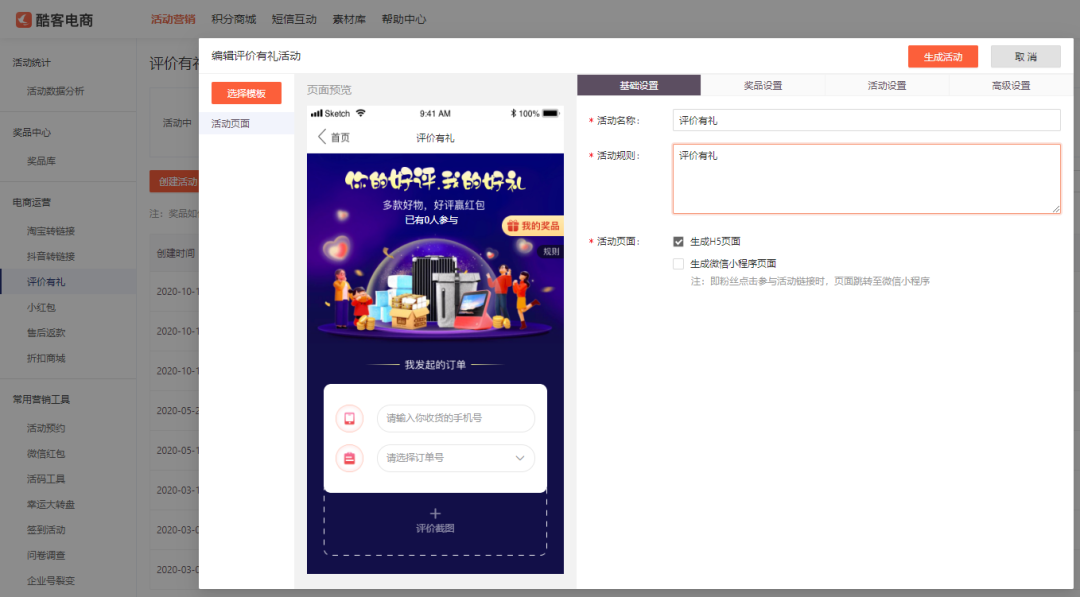1080x597 pixels.
Task: Open 活动预约 in the sidebar
Action: (x=46, y=428)
